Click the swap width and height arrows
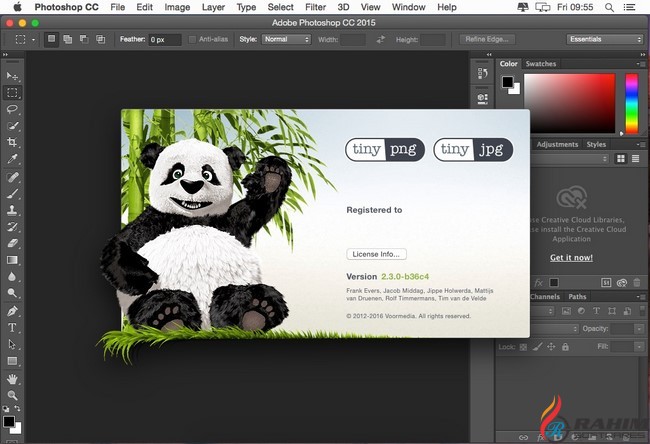 coord(381,39)
